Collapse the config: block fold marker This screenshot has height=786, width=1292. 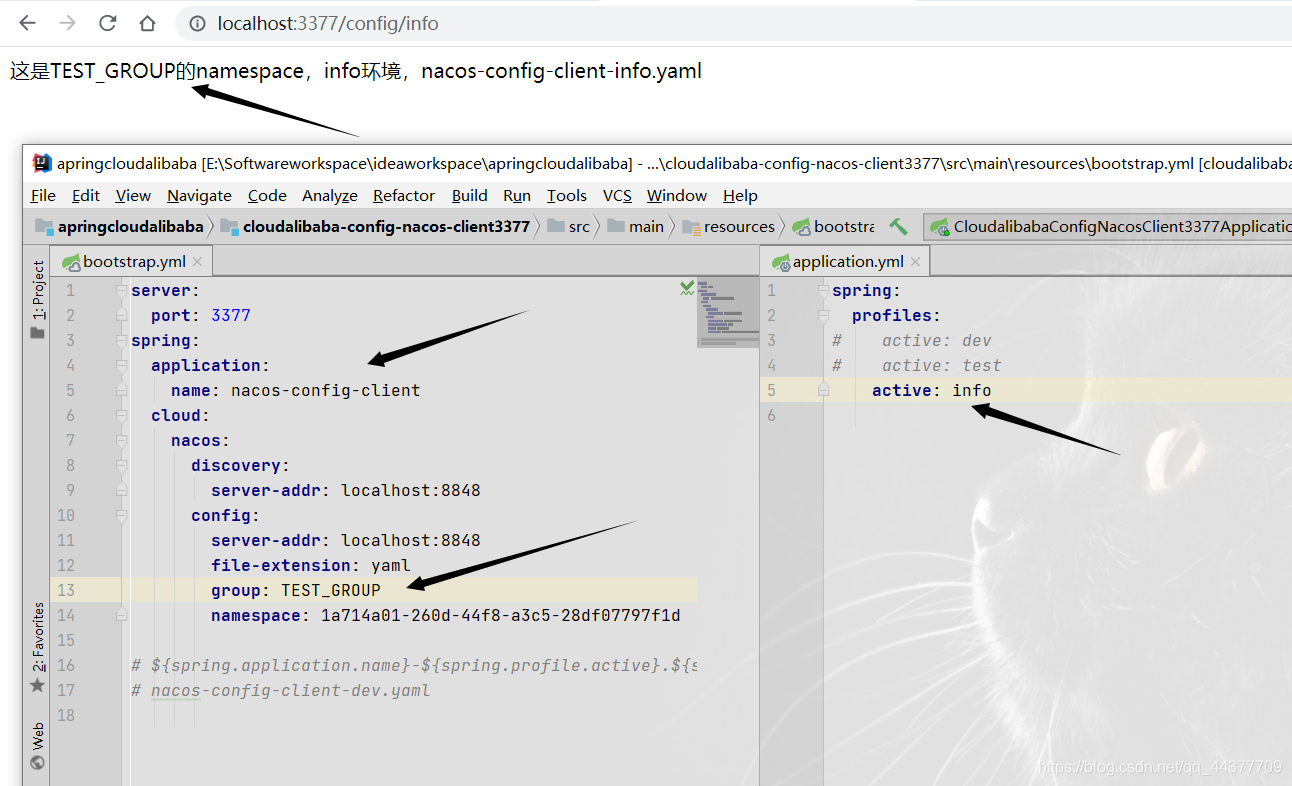click(121, 516)
